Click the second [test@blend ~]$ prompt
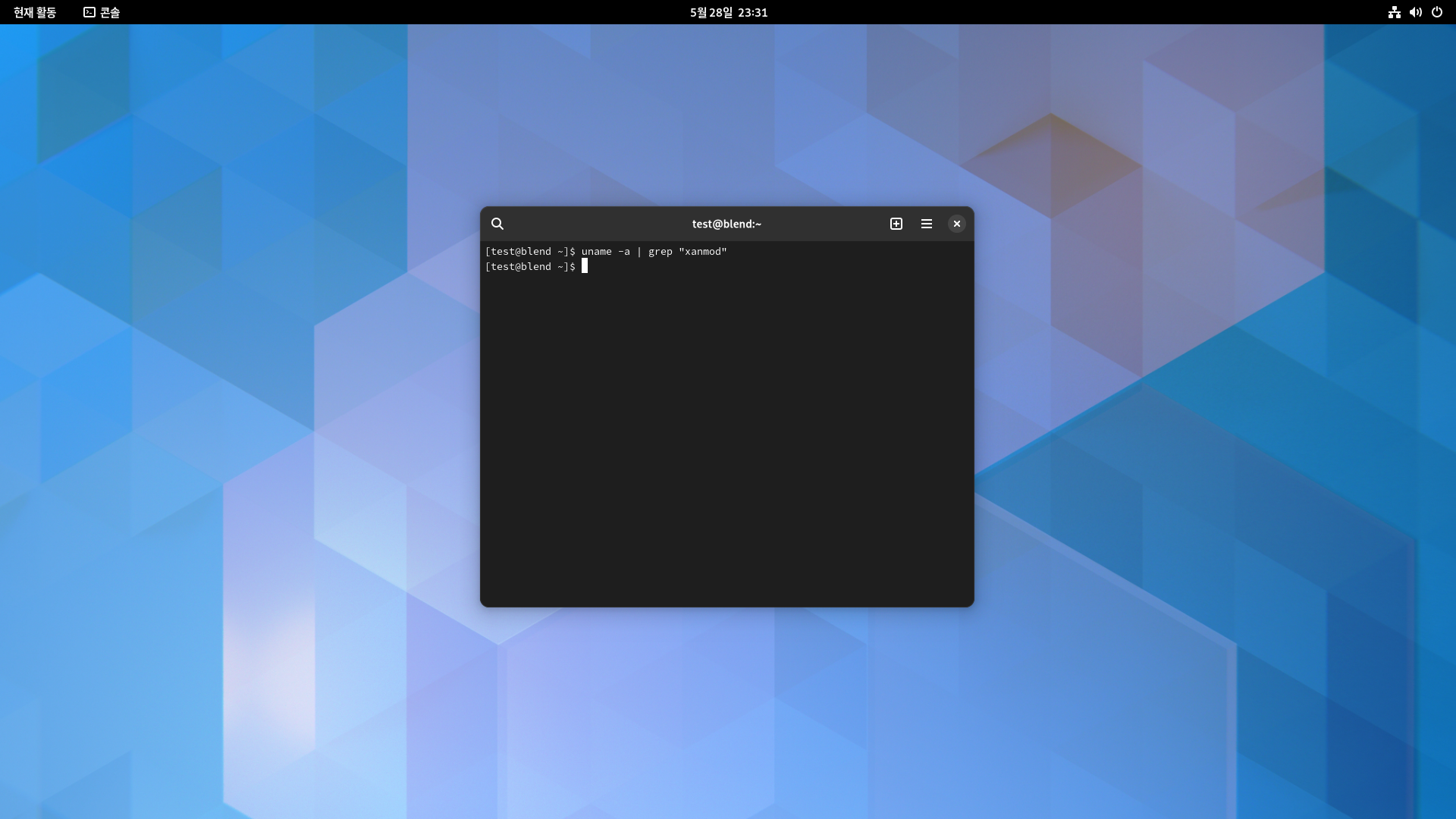Image resolution: width=1456 pixels, height=819 pixels. click(x=530, y=267)
